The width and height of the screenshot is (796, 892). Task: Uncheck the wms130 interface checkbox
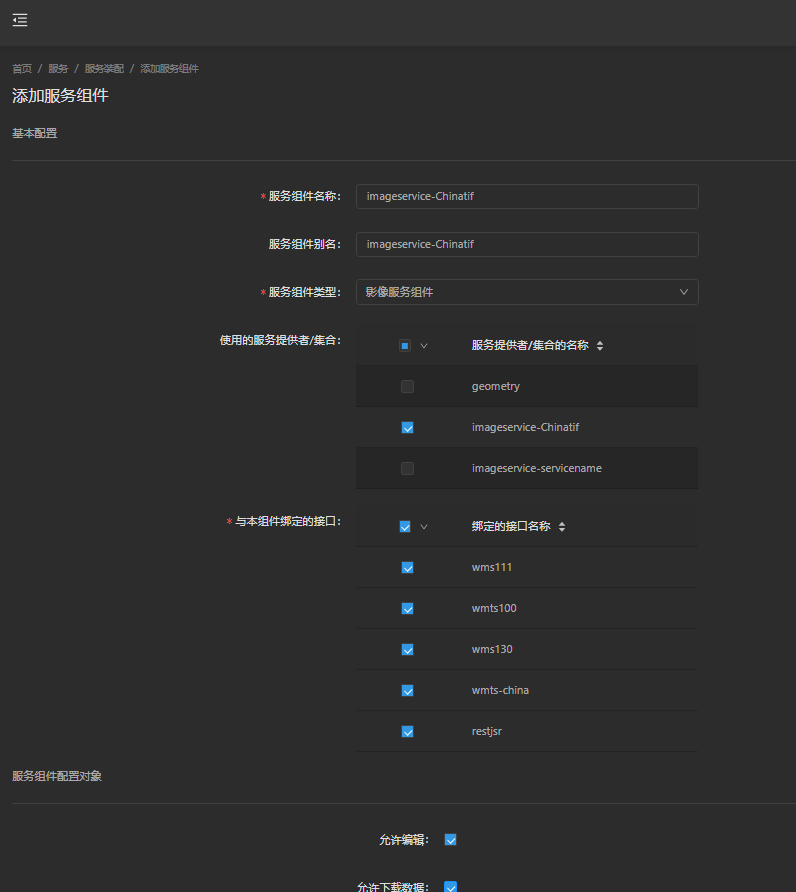click(407, 650)
